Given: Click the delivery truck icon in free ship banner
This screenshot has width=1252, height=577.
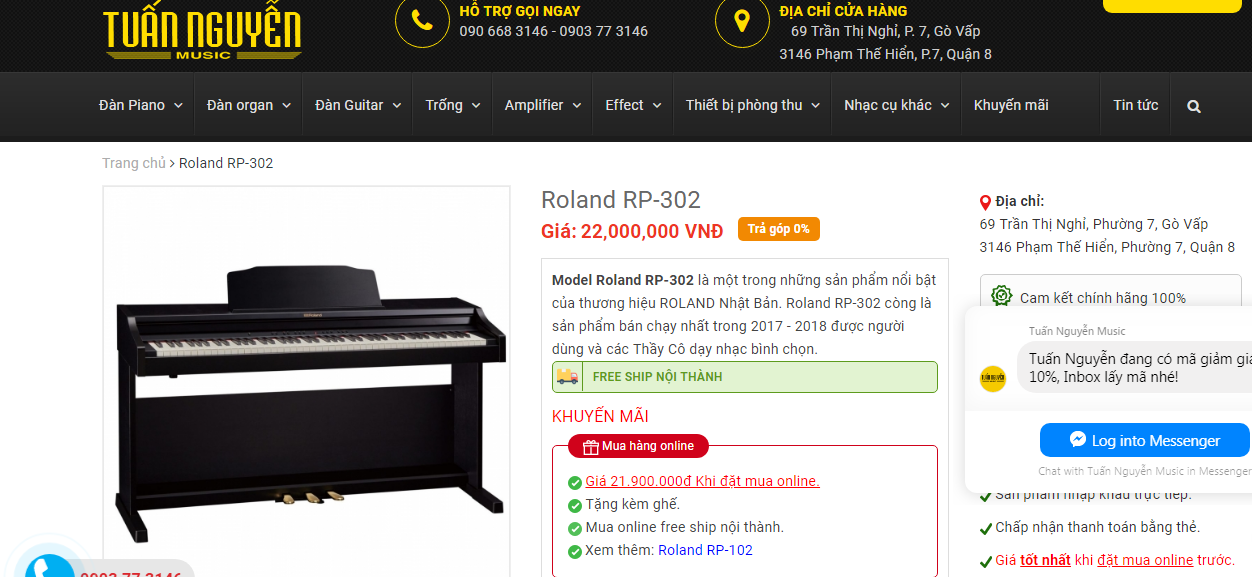Looking at the screenshot, I should pyautogui.click(x=568, y=377).
